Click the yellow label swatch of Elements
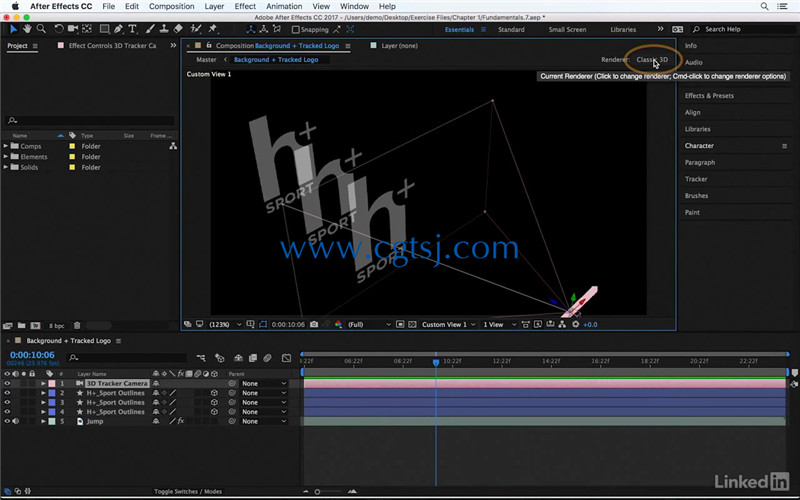Image resolution: width=800 pixels, height=500 pixels. pos(72,157)
